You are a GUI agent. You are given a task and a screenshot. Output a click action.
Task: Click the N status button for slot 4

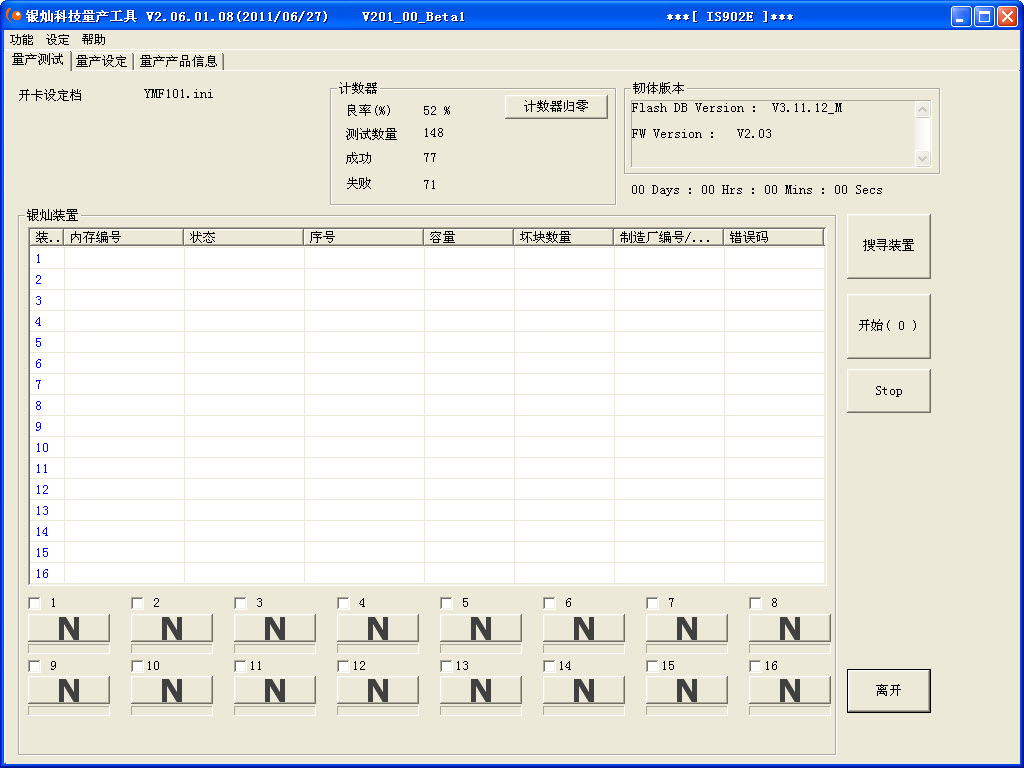click(x=378, y=628)
